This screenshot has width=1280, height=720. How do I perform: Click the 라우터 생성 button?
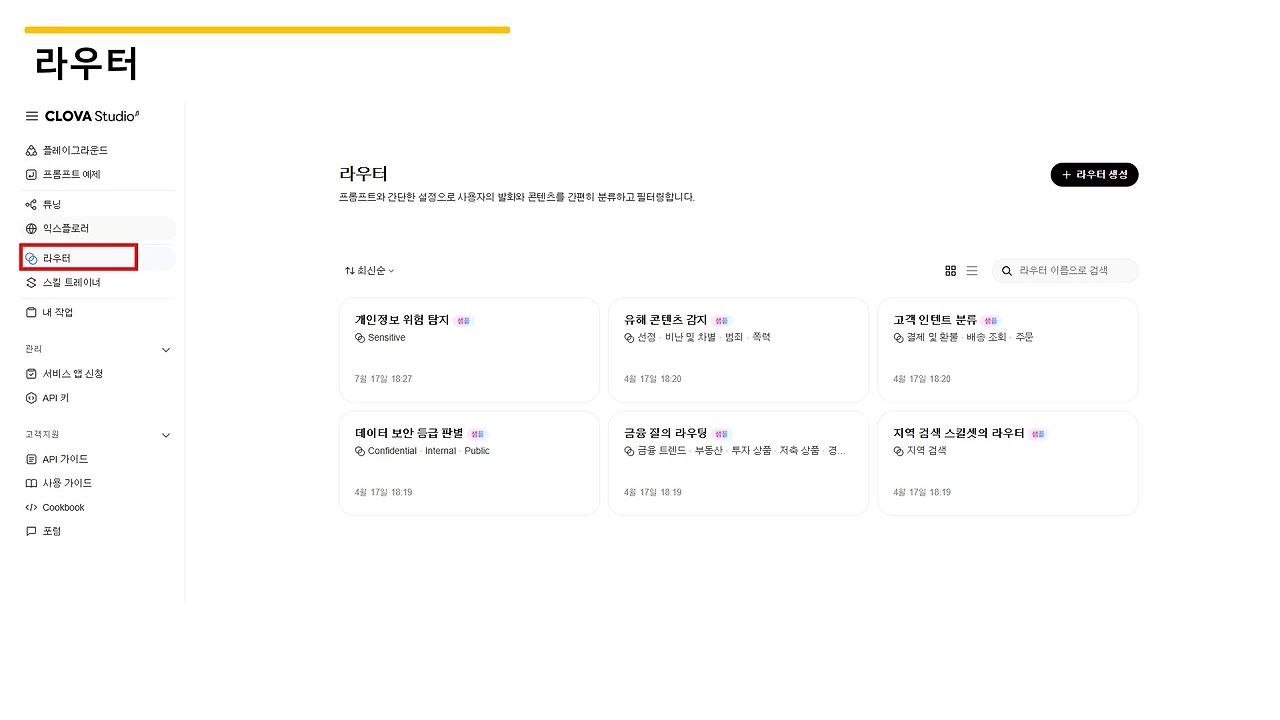point(1094,174)
